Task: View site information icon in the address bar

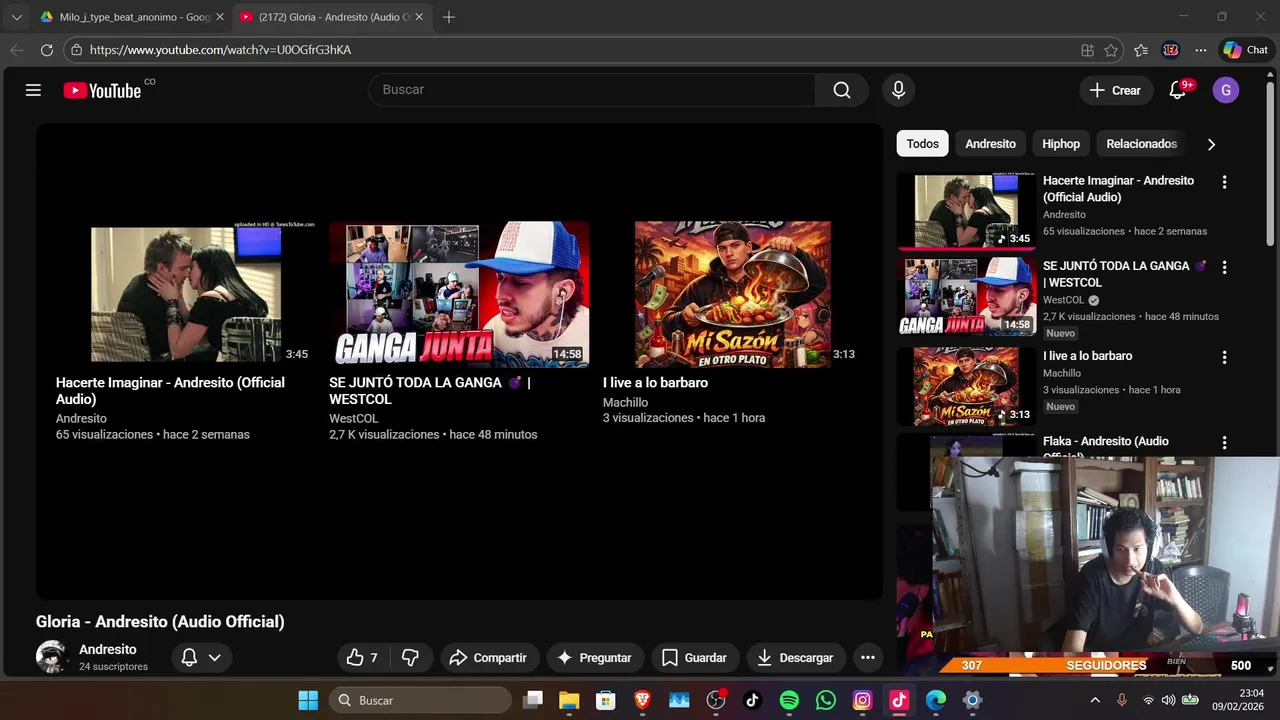Action: coord(76,50)
